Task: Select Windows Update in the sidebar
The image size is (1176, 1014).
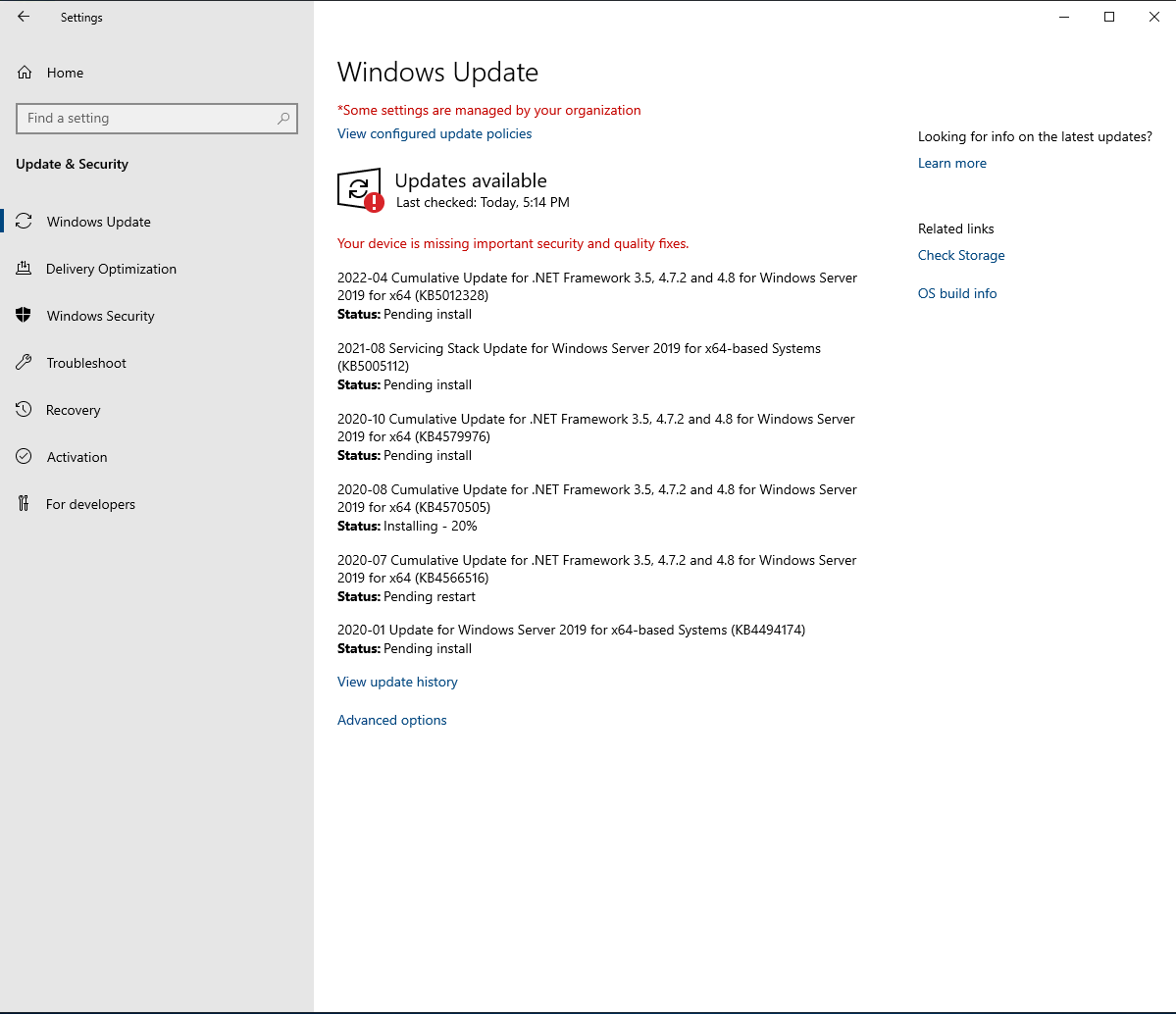Action: [157, 222]
